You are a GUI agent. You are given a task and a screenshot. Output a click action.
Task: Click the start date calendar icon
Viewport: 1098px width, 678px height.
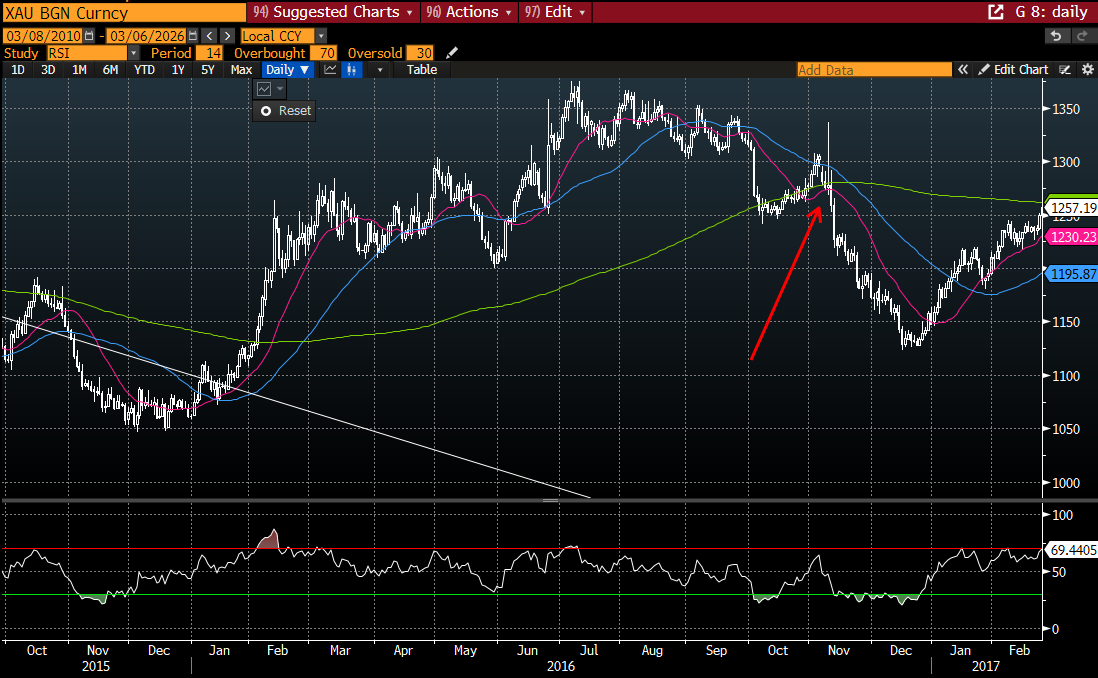pyautogui.click(x=89, y=36)
